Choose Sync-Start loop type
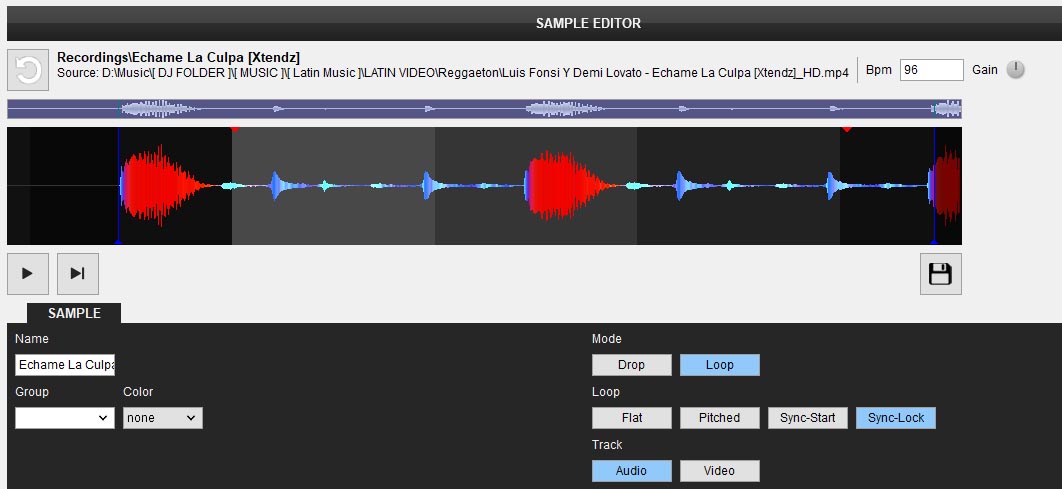 coord(807,418)
